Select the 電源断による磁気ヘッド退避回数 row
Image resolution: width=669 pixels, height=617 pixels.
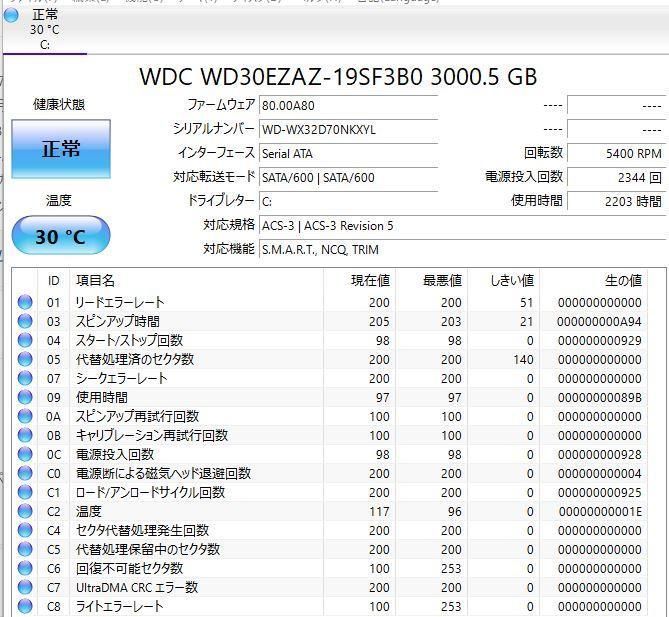point(330,473)
